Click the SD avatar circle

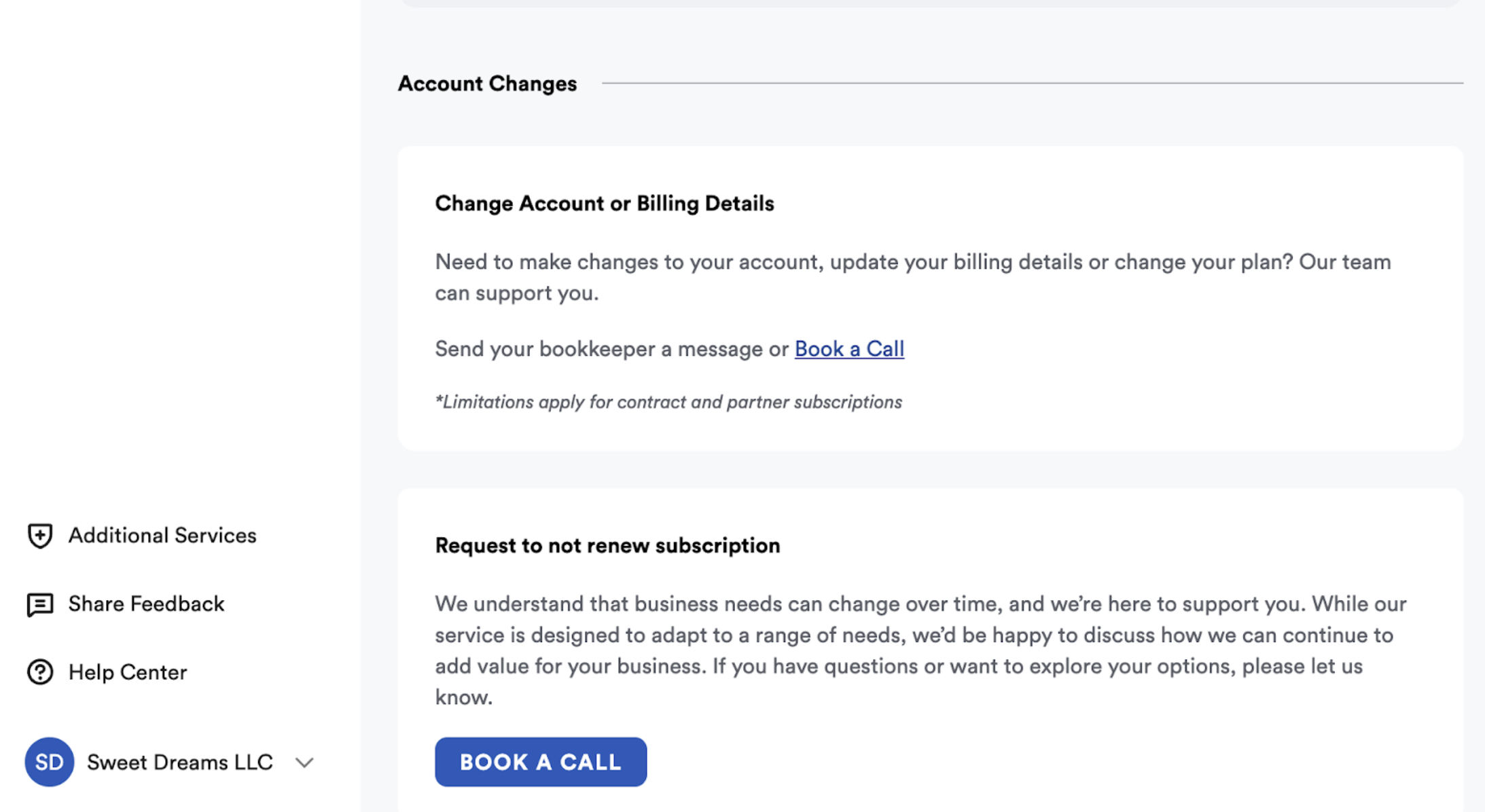(x=50, y=762)
